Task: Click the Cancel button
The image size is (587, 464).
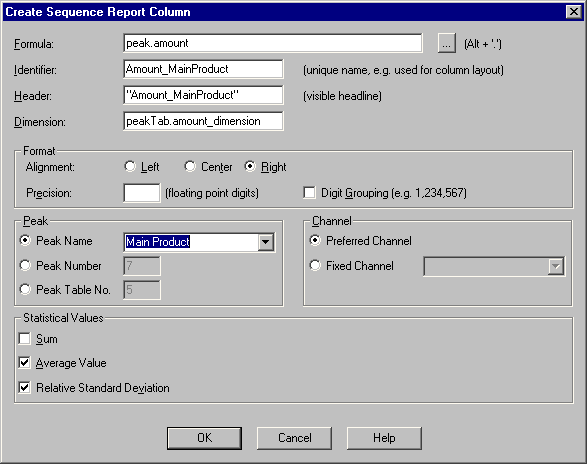Action: pyautogui.click(x=294, y=438)
